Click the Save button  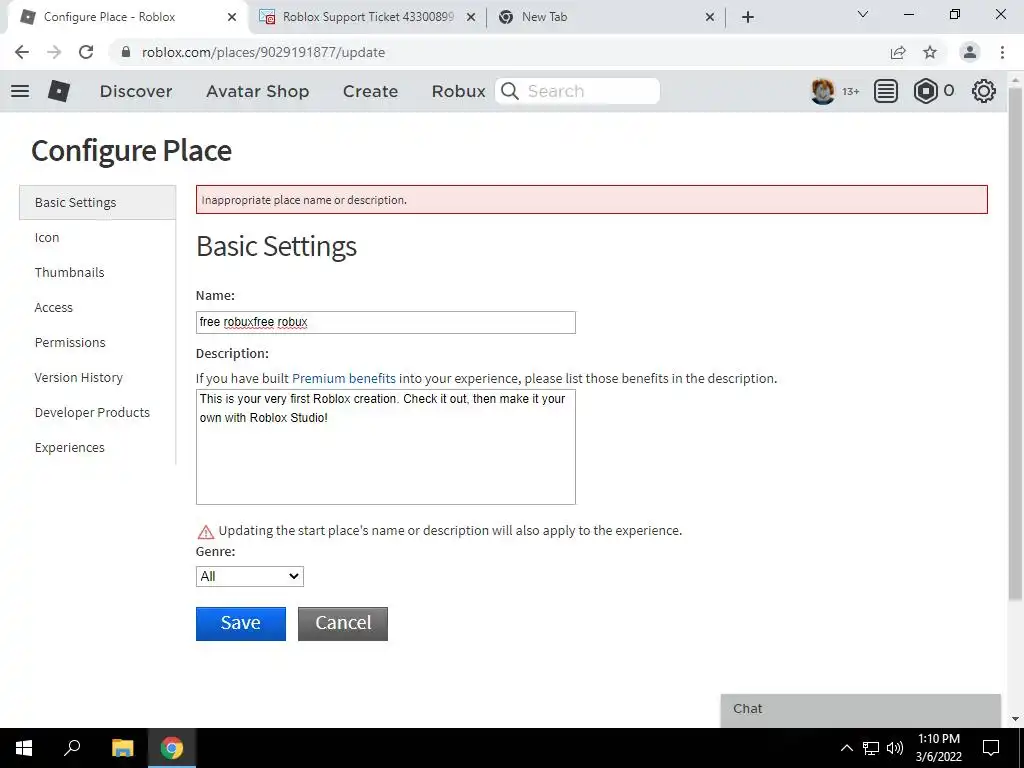[240, 624]
